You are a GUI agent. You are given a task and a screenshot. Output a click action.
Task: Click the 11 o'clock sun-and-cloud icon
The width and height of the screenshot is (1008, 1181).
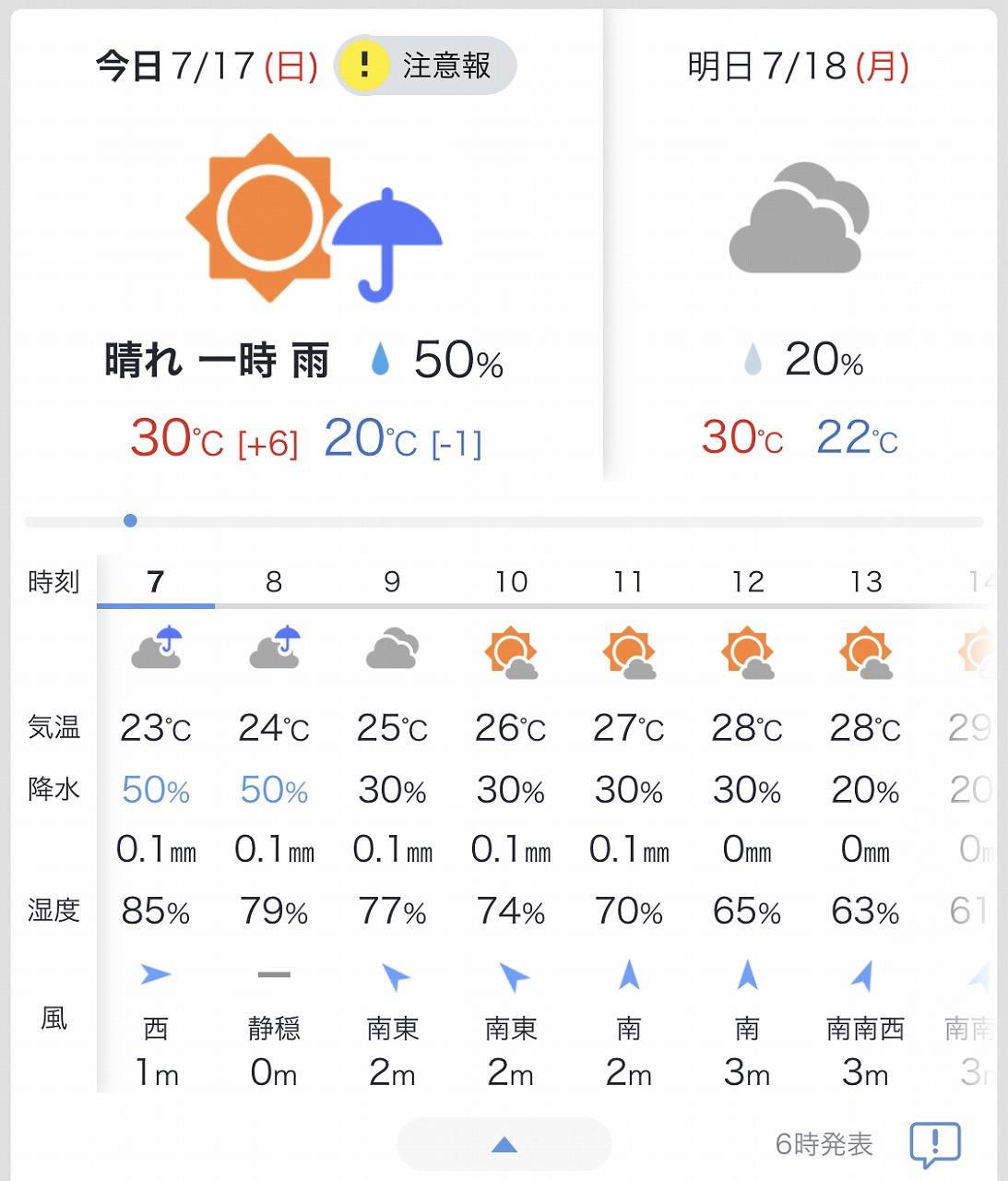point(629,652)
